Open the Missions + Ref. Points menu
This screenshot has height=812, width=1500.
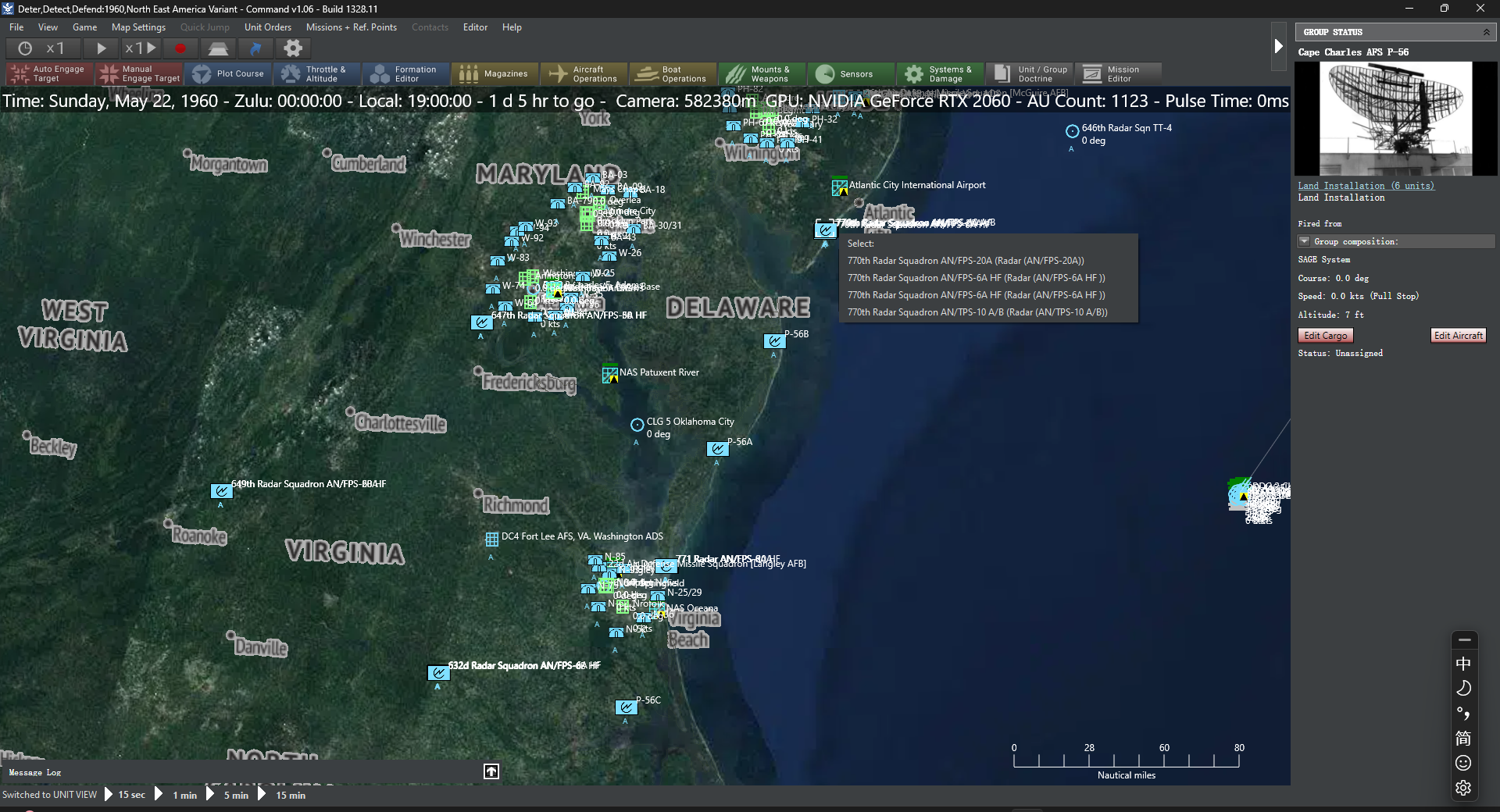[351, 27]
